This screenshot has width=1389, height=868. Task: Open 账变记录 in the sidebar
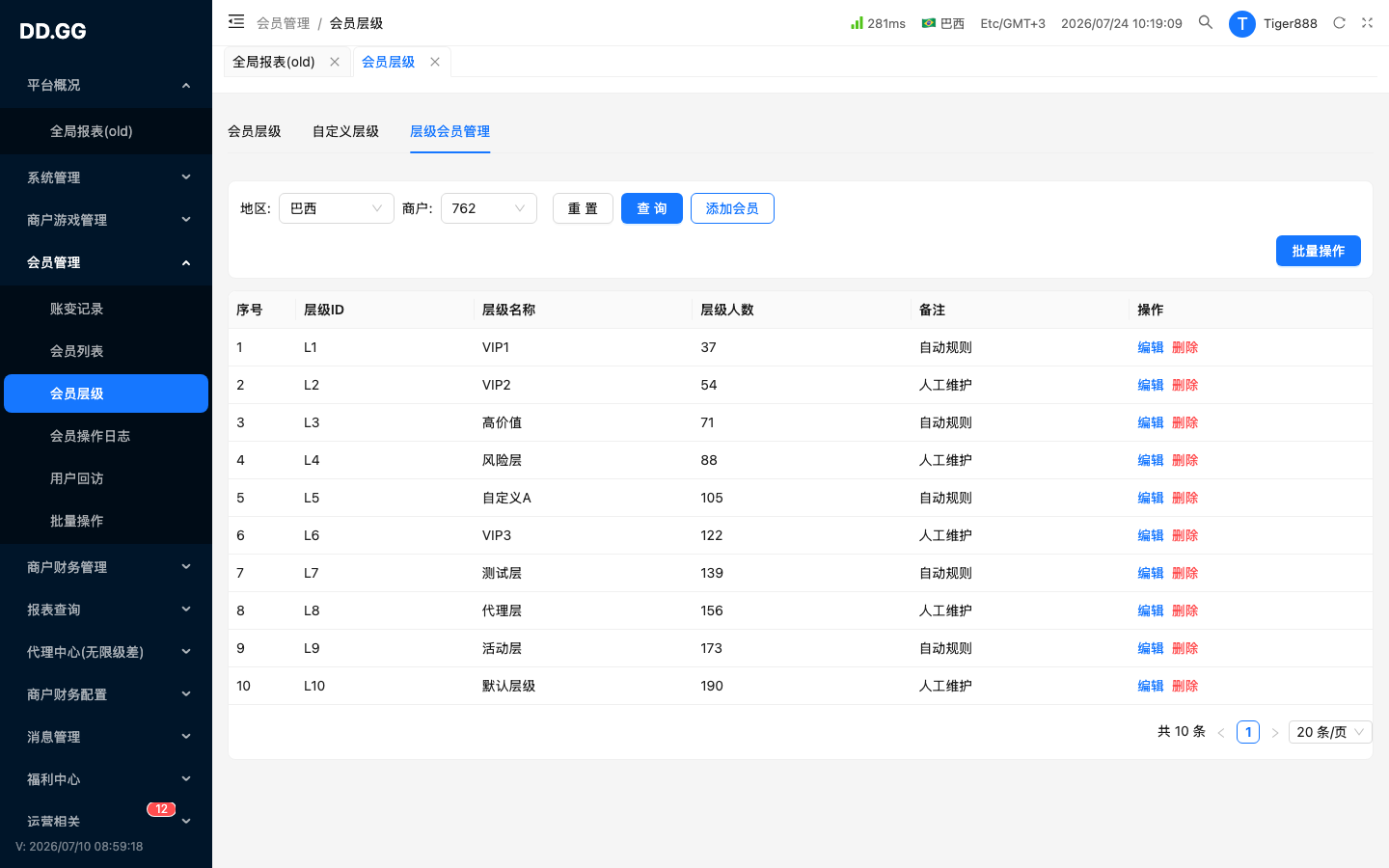[x=106, y=309]
